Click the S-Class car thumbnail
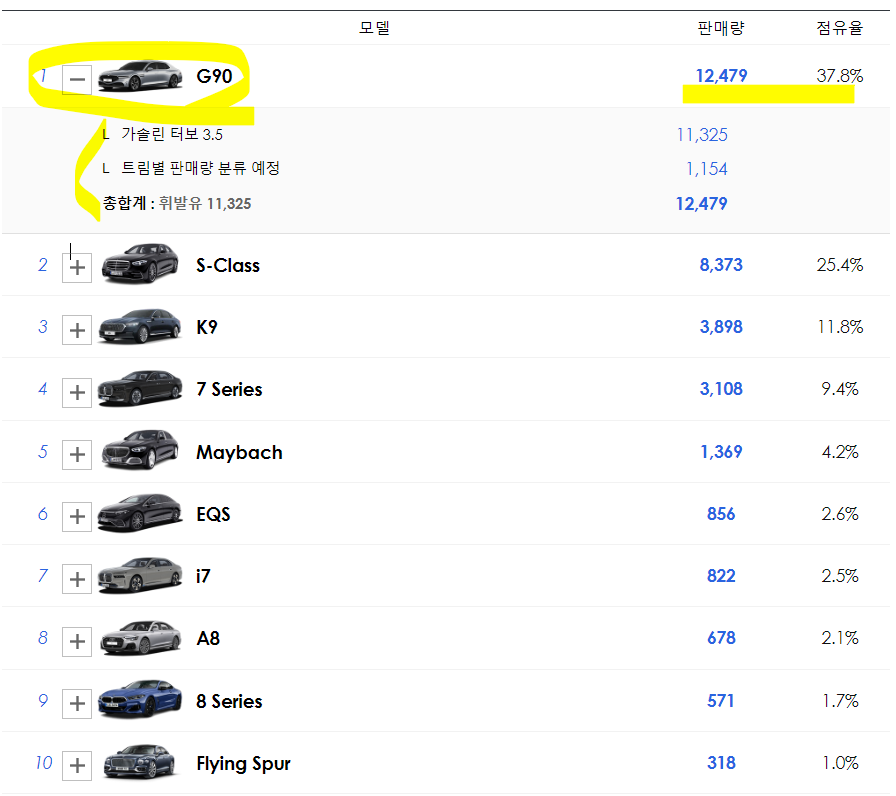Viewport: 896px width, 796px height. point(140,263)
